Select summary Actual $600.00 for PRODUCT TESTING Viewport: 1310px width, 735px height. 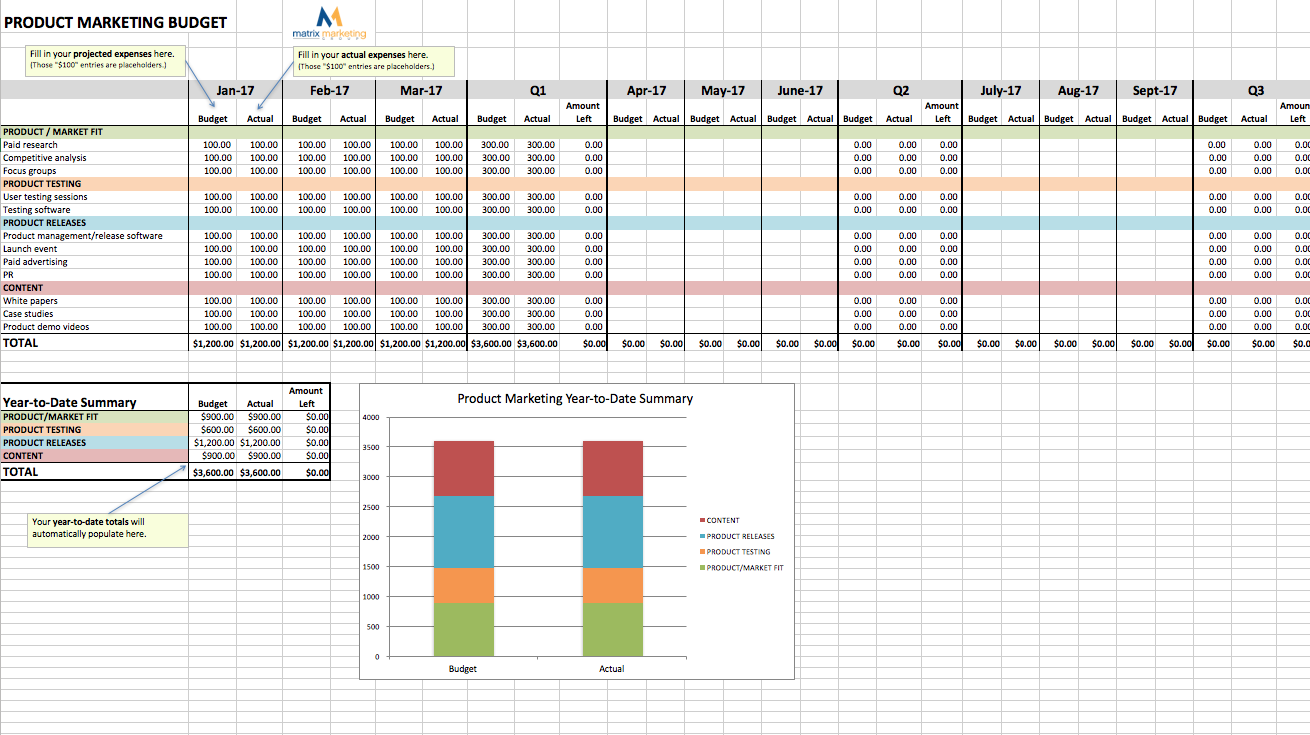pyautogui.click(x=260, y=430)
